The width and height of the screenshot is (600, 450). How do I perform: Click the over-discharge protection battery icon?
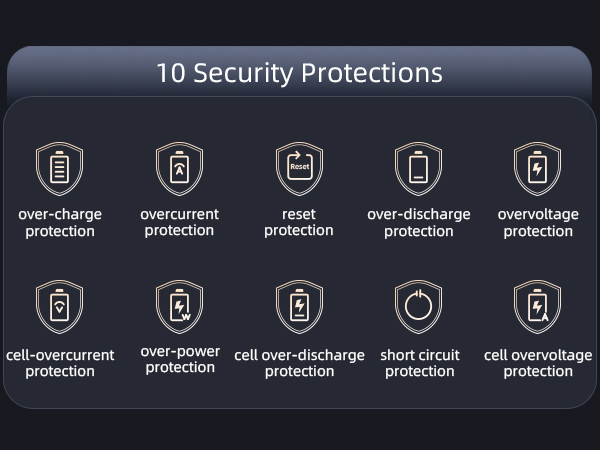[419, 169]
